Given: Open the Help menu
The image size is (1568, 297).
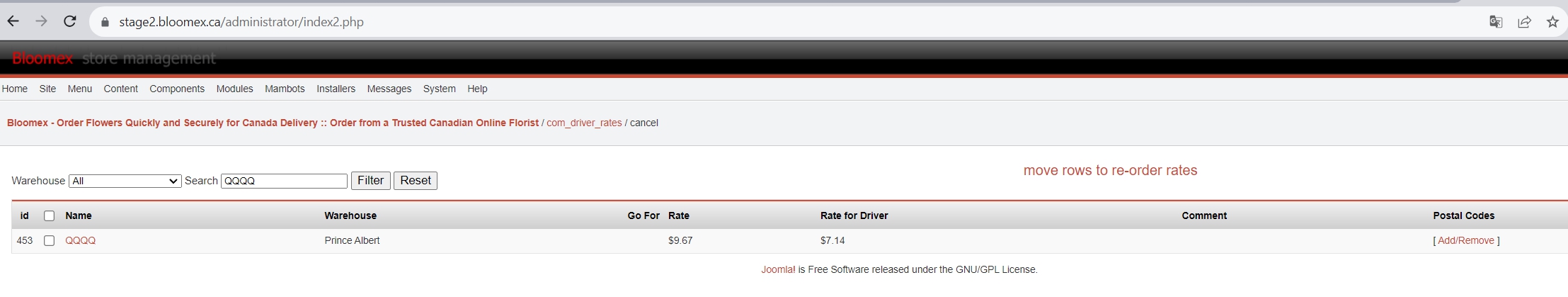Looking at the screenshot, I should point(477,89).
